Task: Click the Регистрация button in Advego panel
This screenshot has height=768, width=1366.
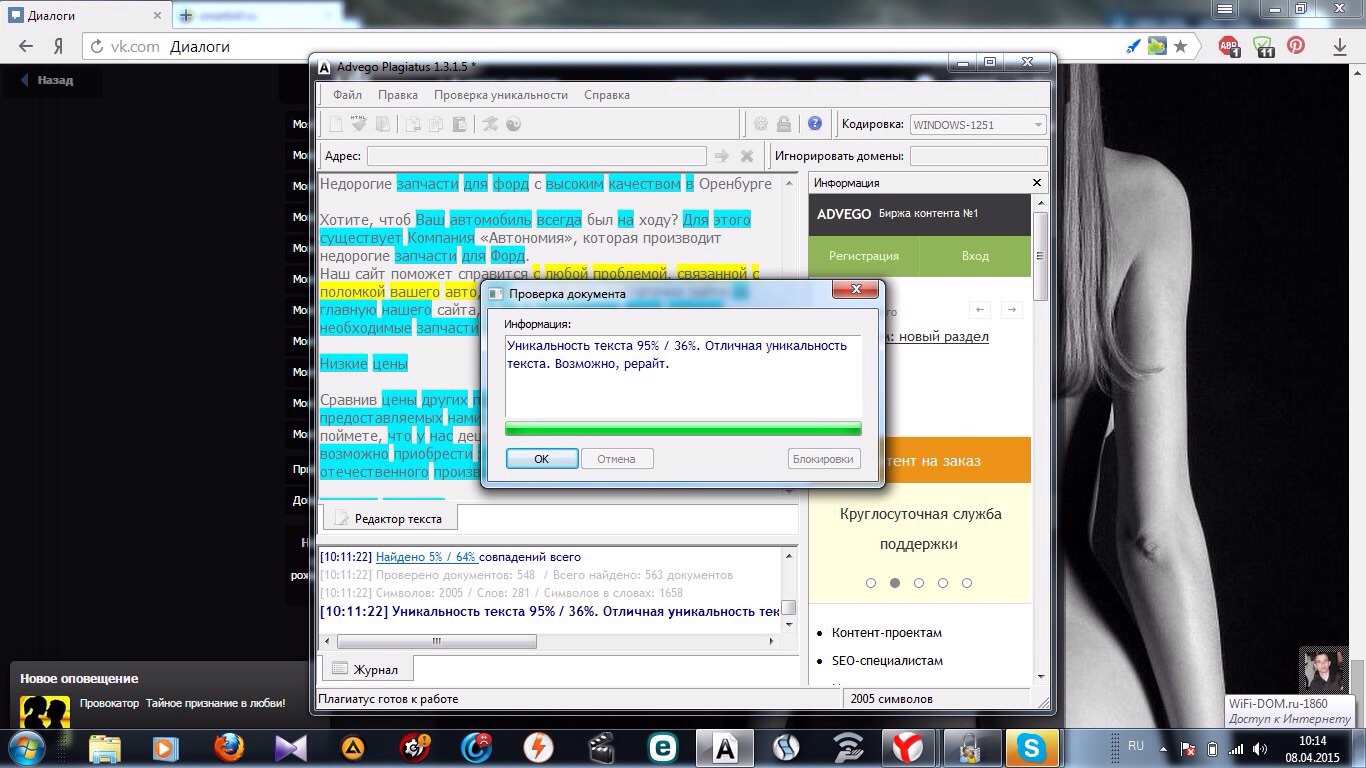Action: (x=864, y=256)
